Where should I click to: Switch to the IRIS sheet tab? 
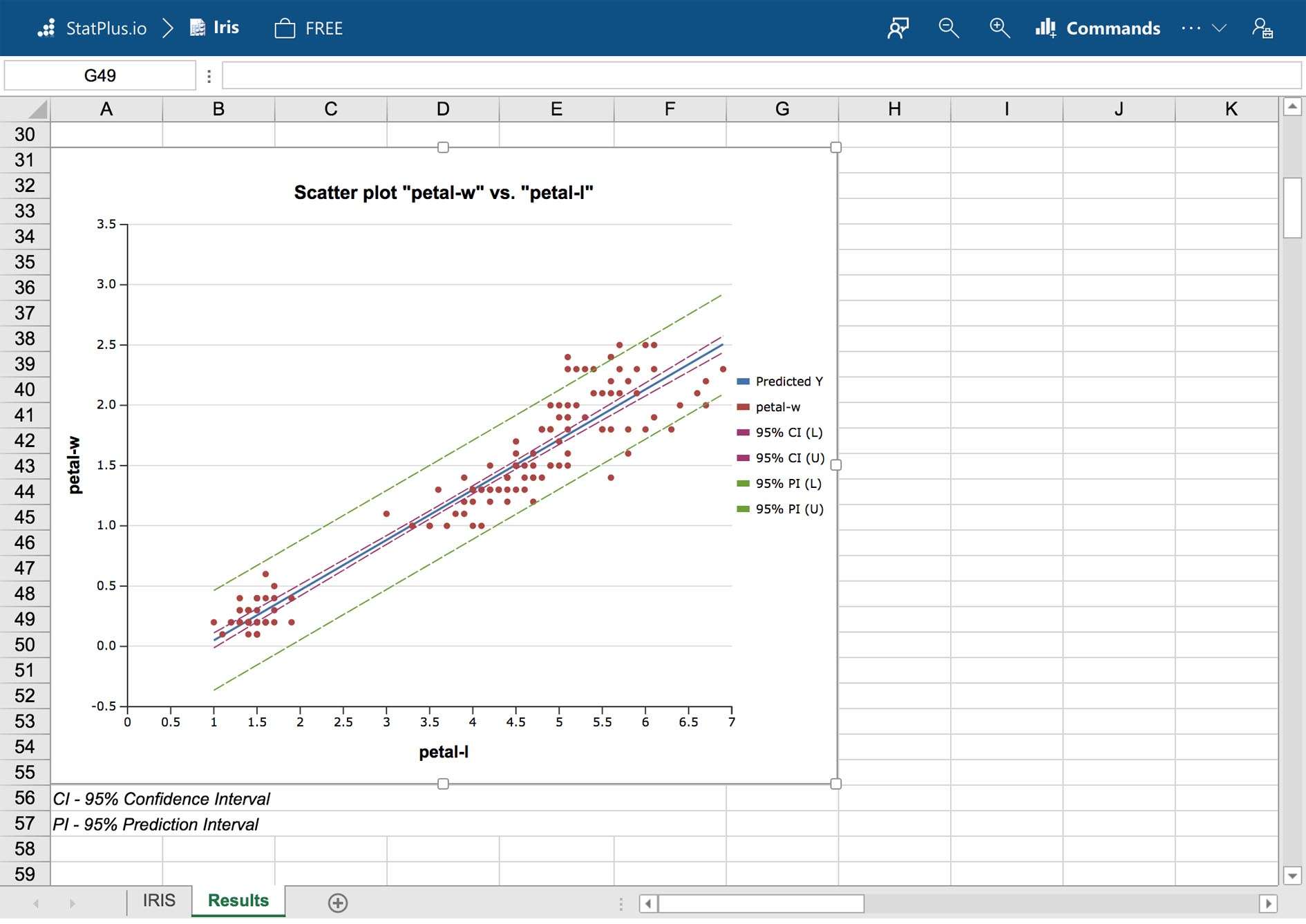click(x=159, y=901)
